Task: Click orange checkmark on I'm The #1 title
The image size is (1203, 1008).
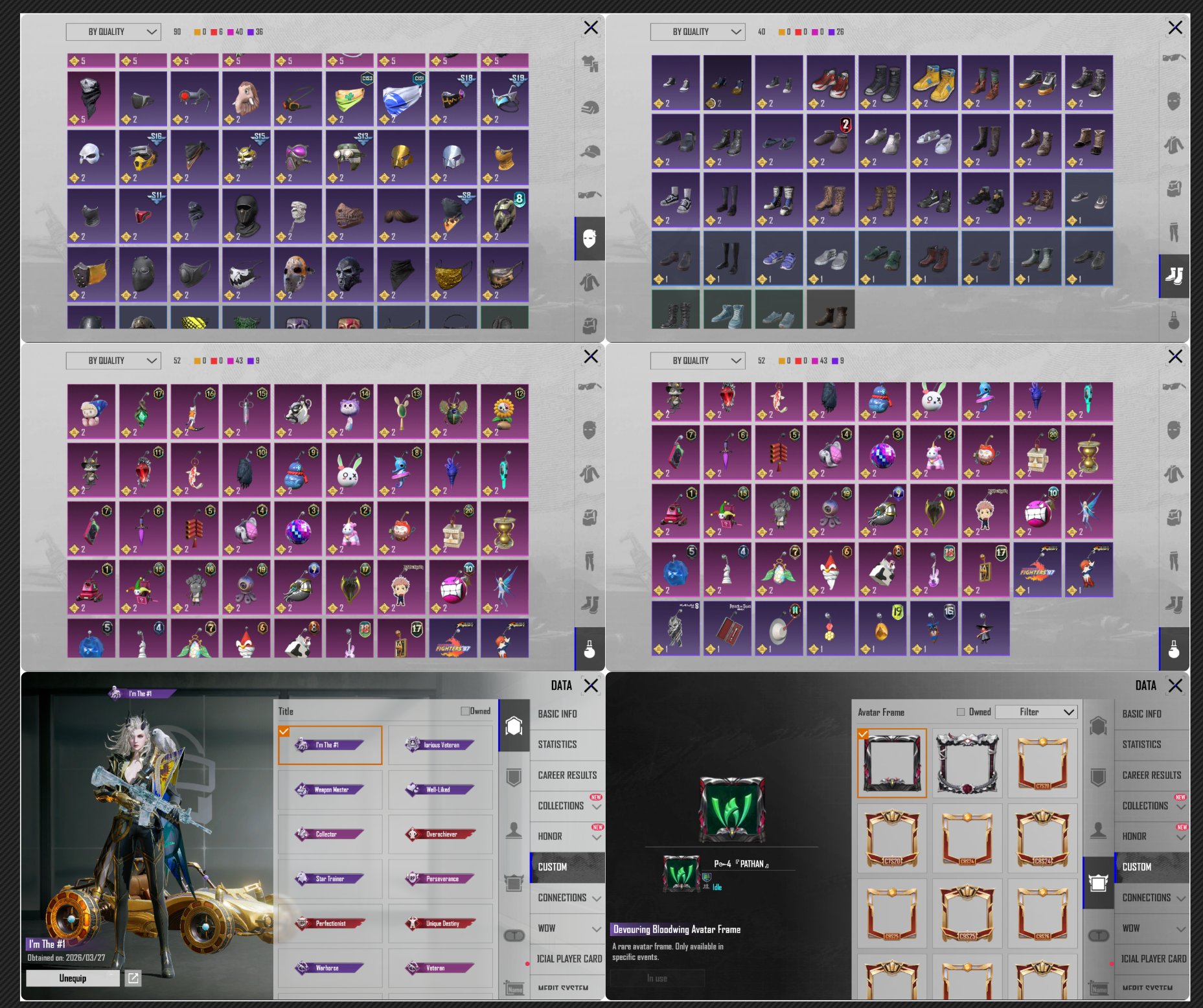Action: pos(284,731)
